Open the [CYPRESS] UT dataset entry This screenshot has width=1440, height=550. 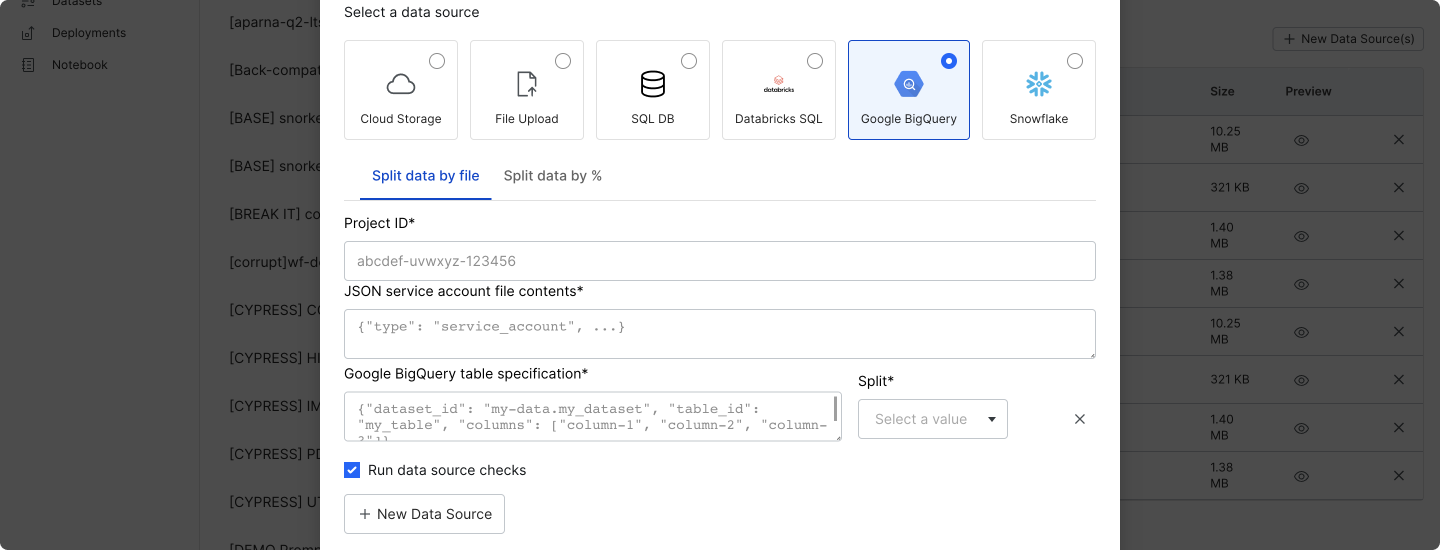click(x=275, y=502)
